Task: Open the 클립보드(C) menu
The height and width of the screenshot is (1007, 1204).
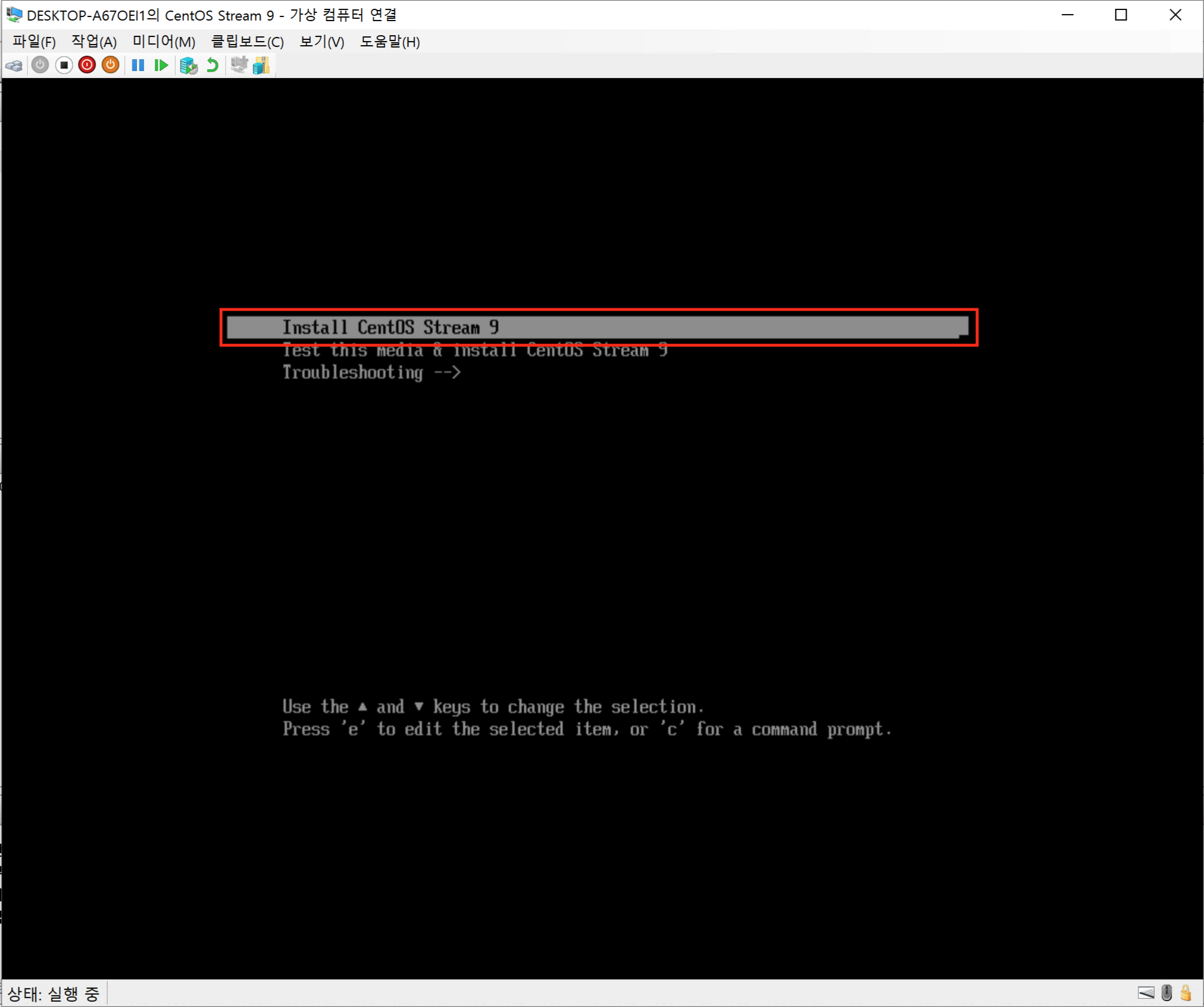Action: (247, 42)
